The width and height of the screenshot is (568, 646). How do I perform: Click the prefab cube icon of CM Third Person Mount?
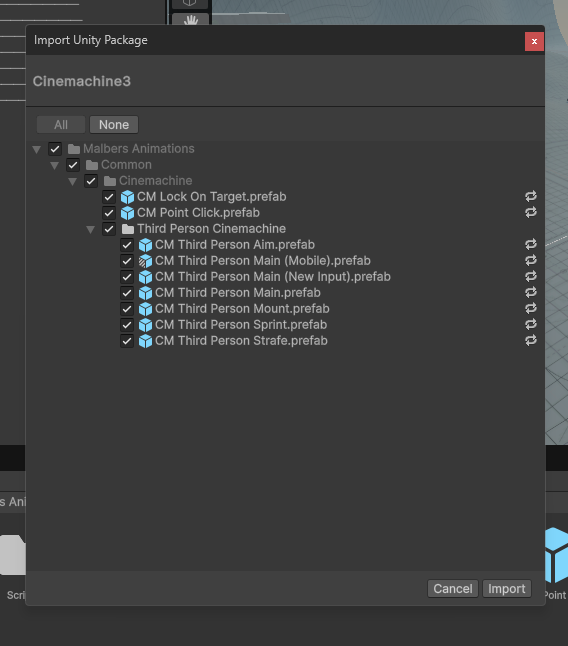145,309
